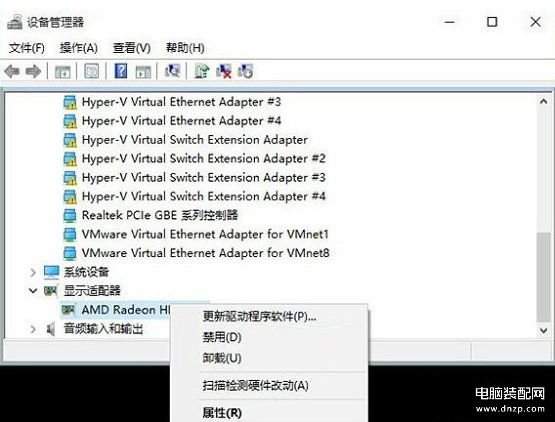Image resolution: width=555 pixels, height=422 pixels.
Task: Close the 设备管理器 window
Action: pos(536,22)
